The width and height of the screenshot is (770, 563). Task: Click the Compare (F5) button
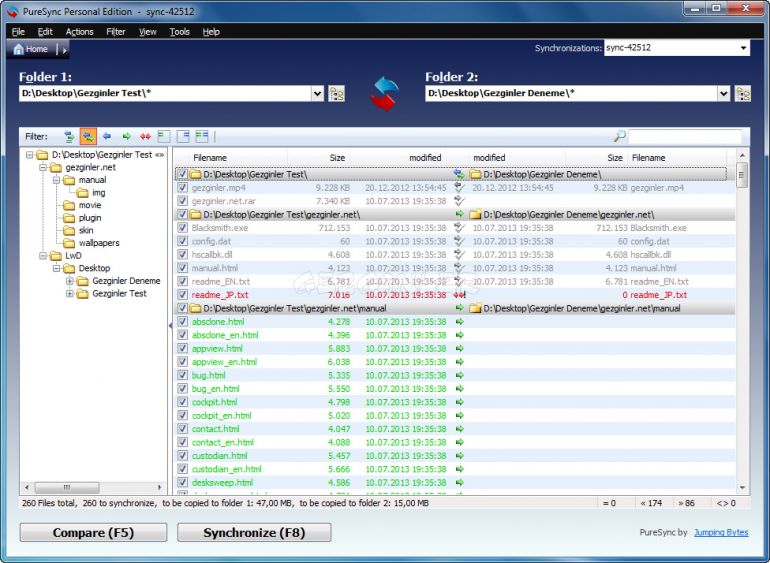[x=93, y=533]
